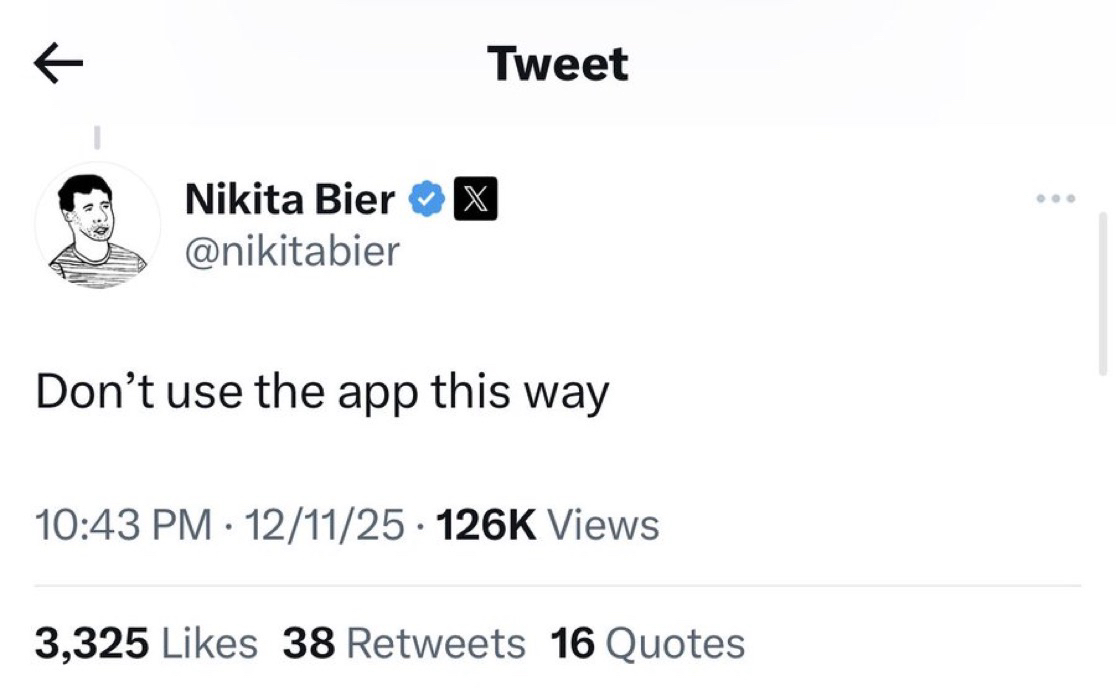Click the Tweet header title
The width and height of the screenshot is (1116, 695).
pyautogui.click(x=558, y=65)
